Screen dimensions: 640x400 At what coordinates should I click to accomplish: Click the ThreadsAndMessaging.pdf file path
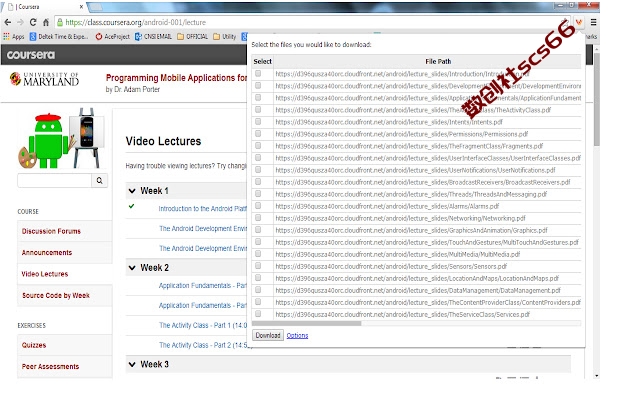click(411, 194)
